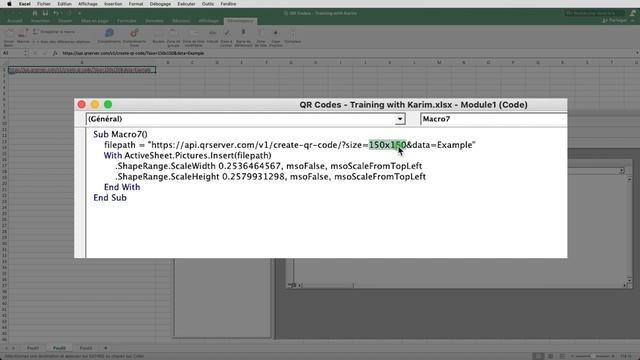Open the Apple menu
Screen dimensions: 640x360
point(9,4)
